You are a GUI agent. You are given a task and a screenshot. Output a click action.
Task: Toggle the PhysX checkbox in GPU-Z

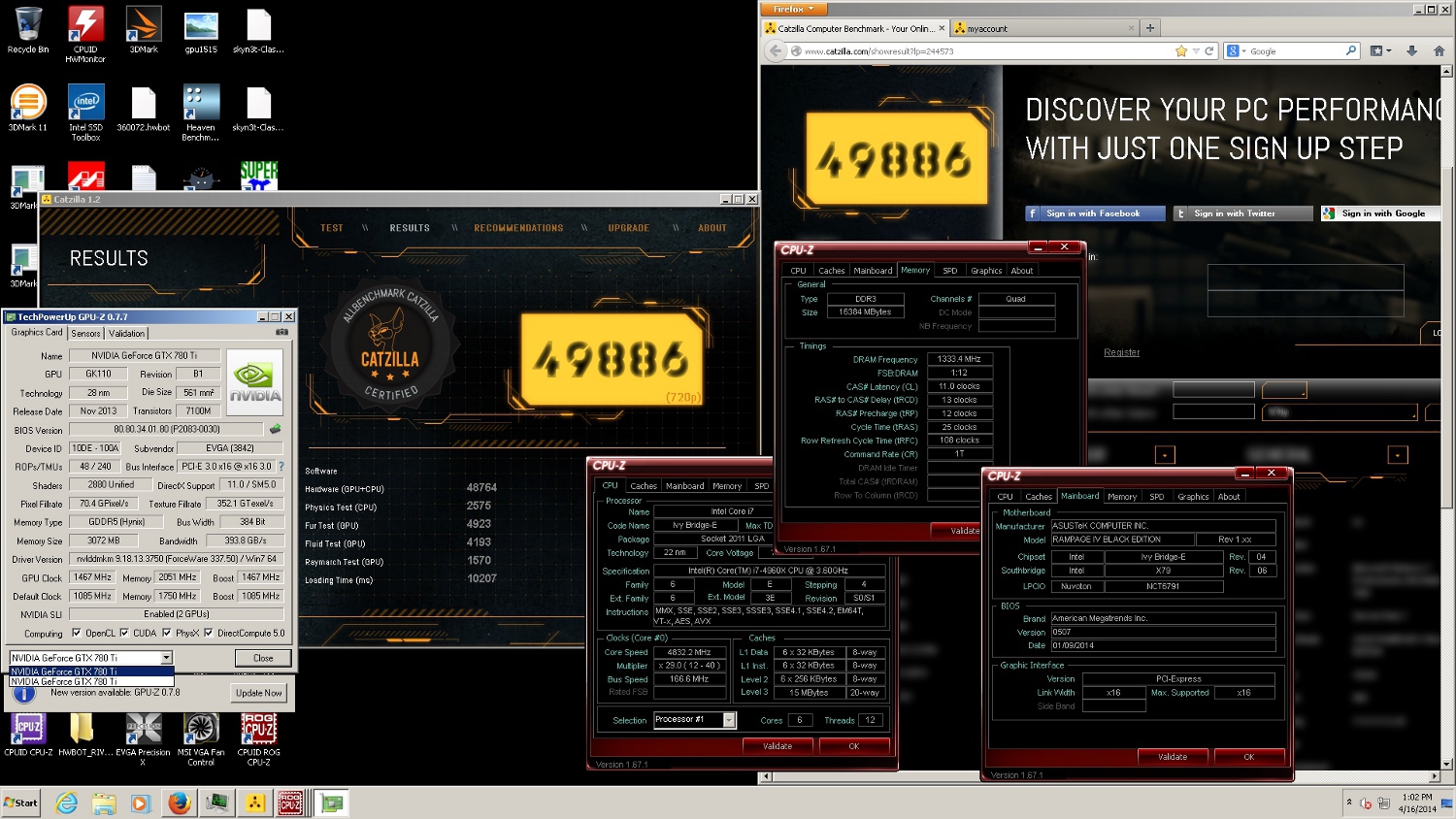(x=167, y=634)
